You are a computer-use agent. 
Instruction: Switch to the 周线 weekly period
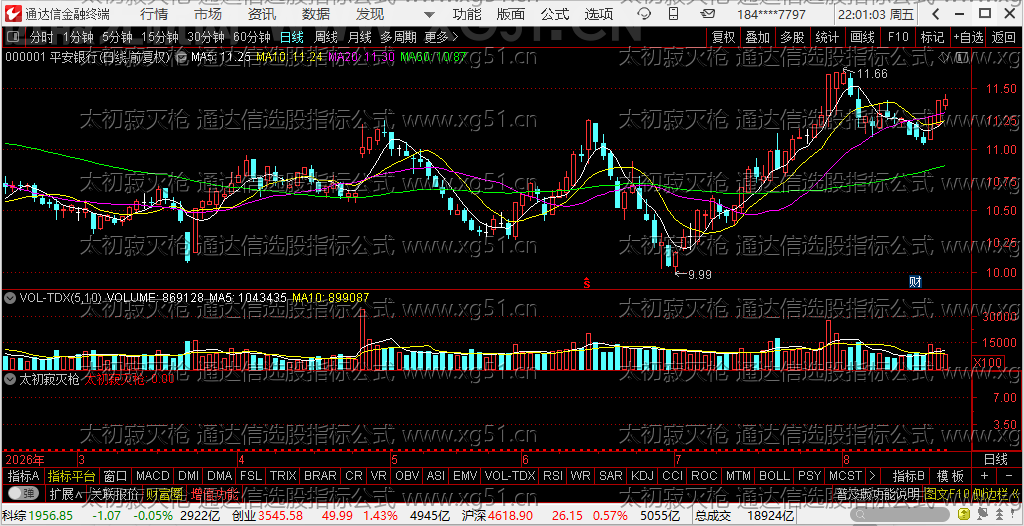click(325, 37)
